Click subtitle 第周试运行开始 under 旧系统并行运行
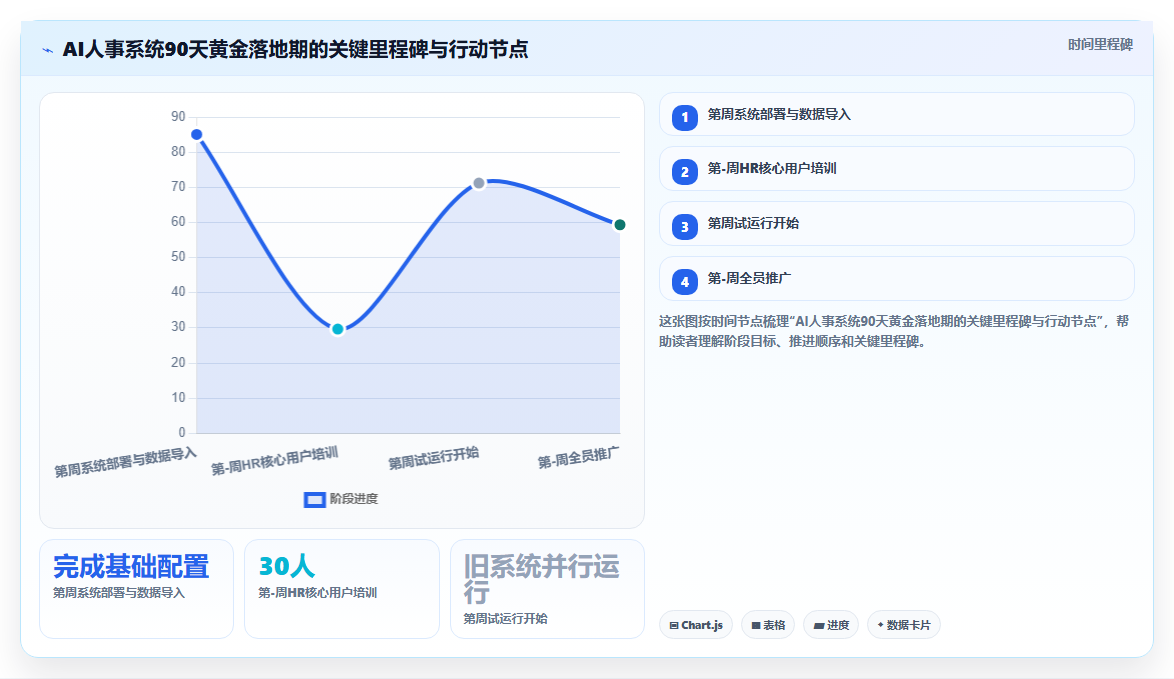 [x=505, y=619]
